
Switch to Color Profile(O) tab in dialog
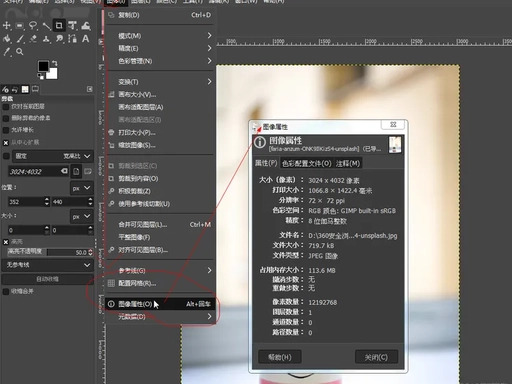tap(306, 163)
